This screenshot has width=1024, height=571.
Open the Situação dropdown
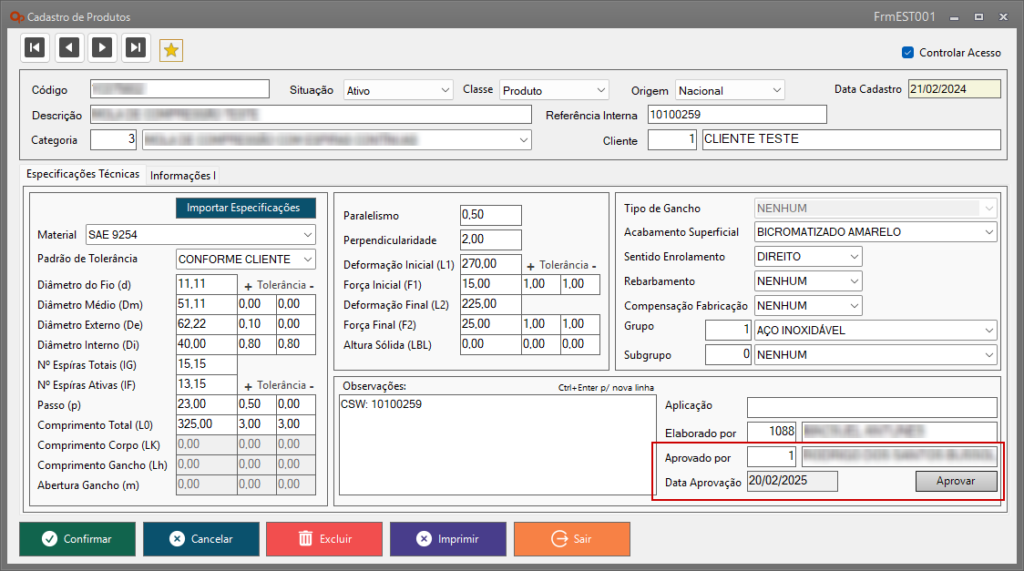398,90
